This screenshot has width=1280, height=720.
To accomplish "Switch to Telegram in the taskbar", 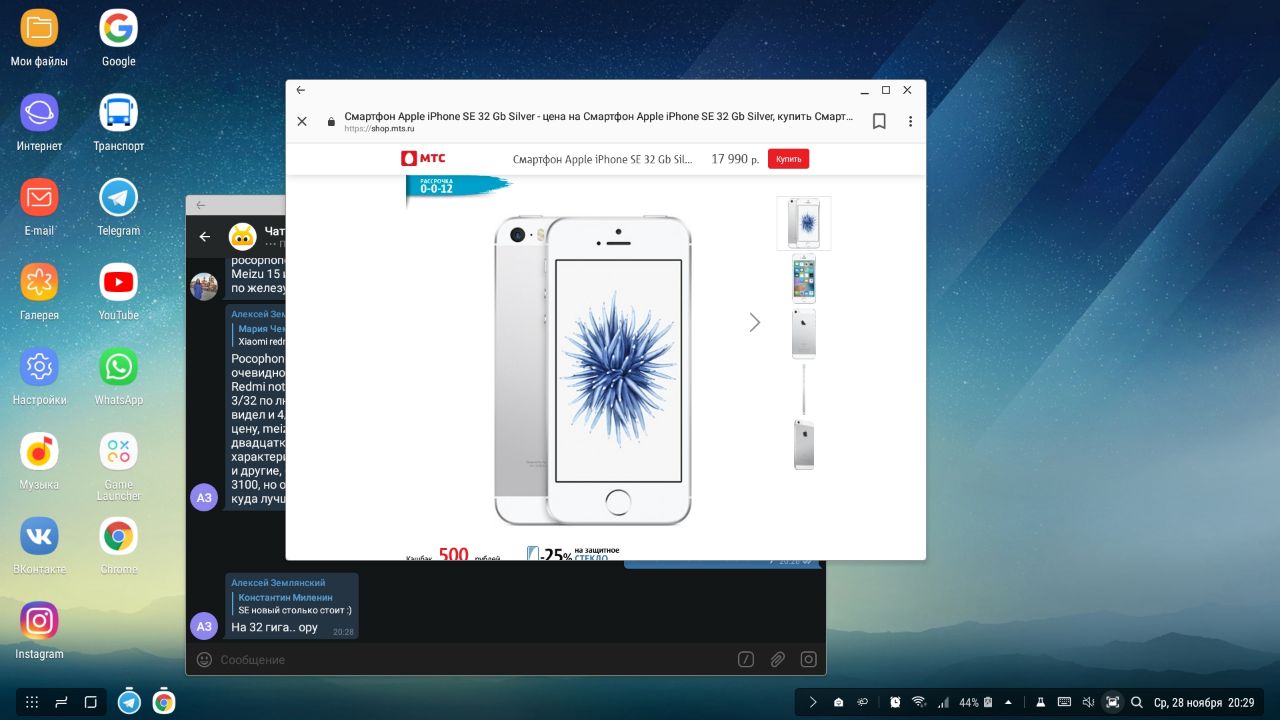I will [x=129, y=702].
